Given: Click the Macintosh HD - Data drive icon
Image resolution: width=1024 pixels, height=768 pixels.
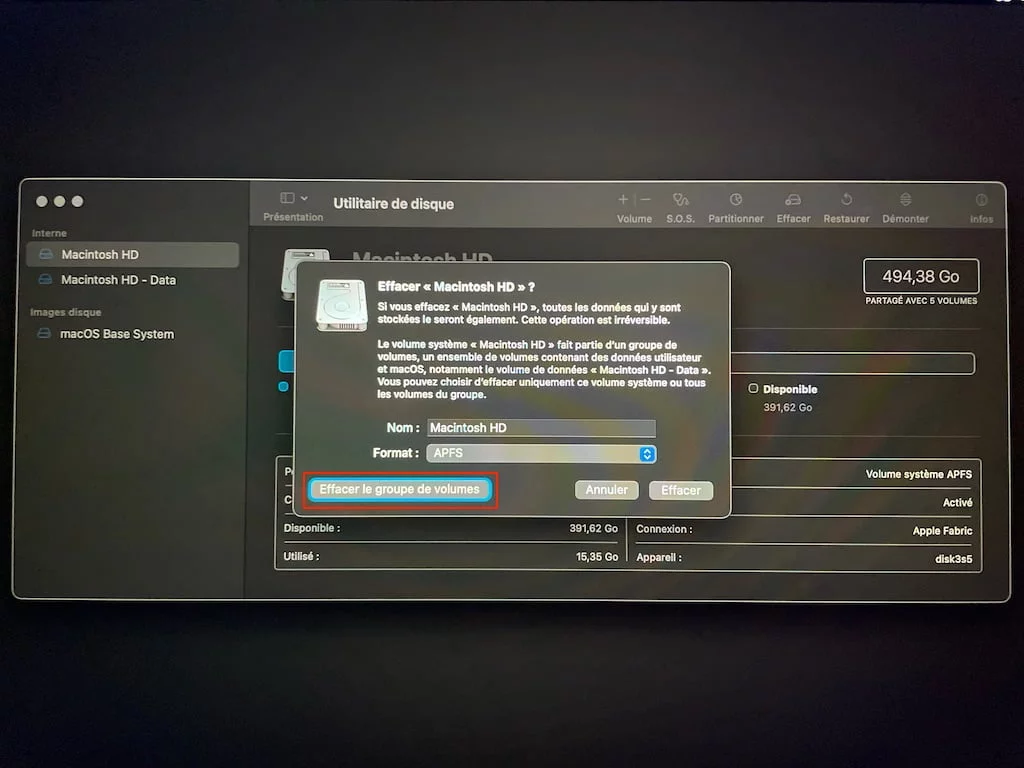Looking at the screenshot, I should pos(45,280).
